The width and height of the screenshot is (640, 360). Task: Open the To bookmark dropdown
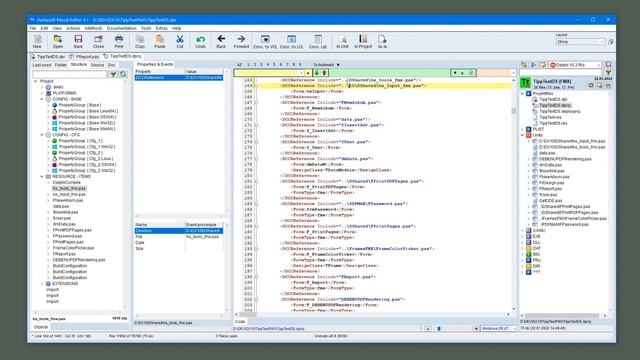point(326,64)
